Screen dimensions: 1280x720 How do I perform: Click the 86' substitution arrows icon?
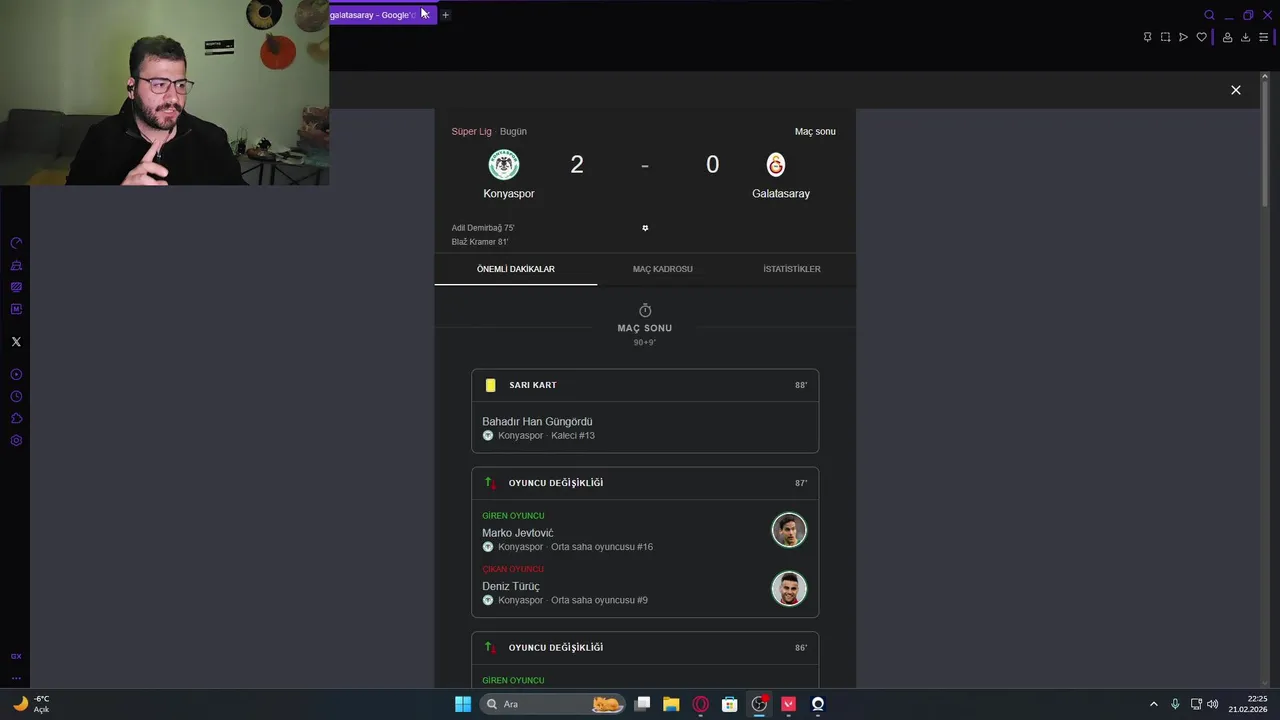490,648
